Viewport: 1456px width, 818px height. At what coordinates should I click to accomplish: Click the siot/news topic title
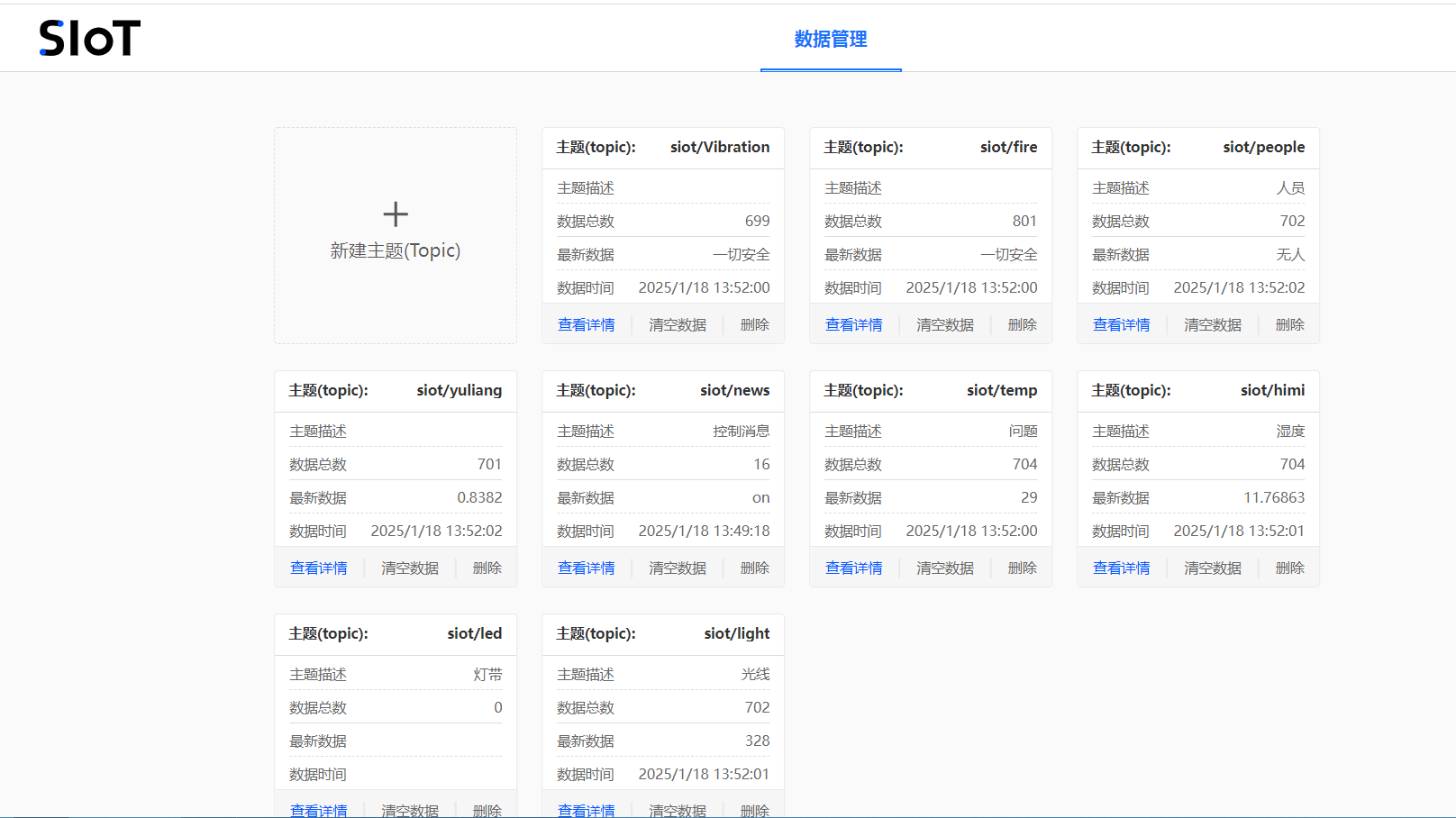735,390
